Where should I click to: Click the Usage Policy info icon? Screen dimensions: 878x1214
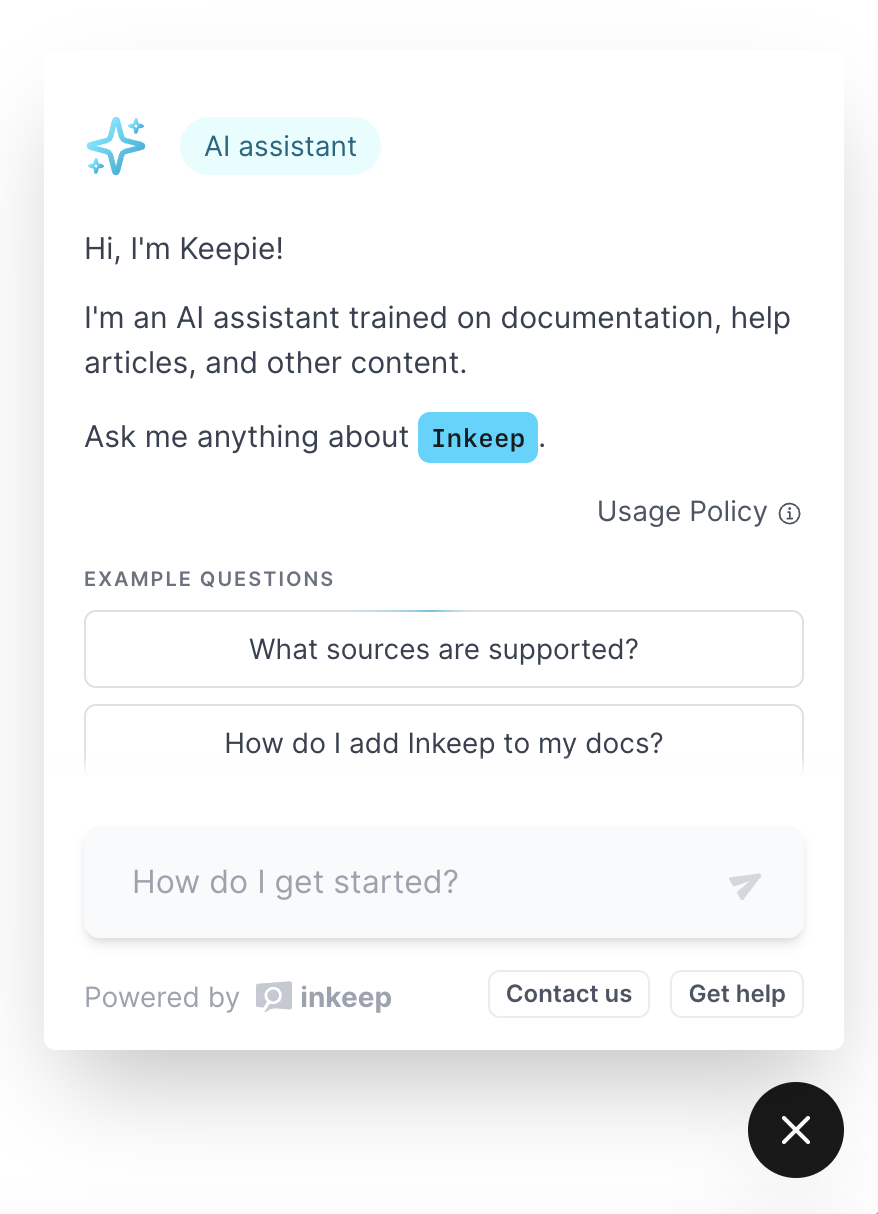pyautogui.click(x=790, y=514)
